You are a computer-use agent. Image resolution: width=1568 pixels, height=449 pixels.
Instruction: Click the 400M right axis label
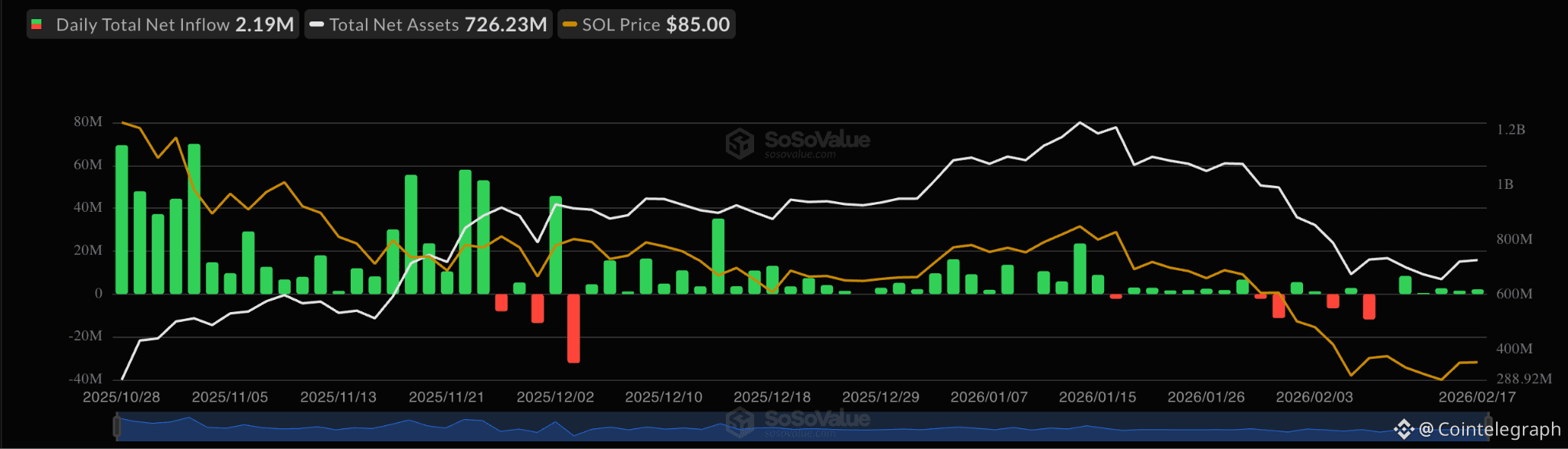click(1514, 348)
